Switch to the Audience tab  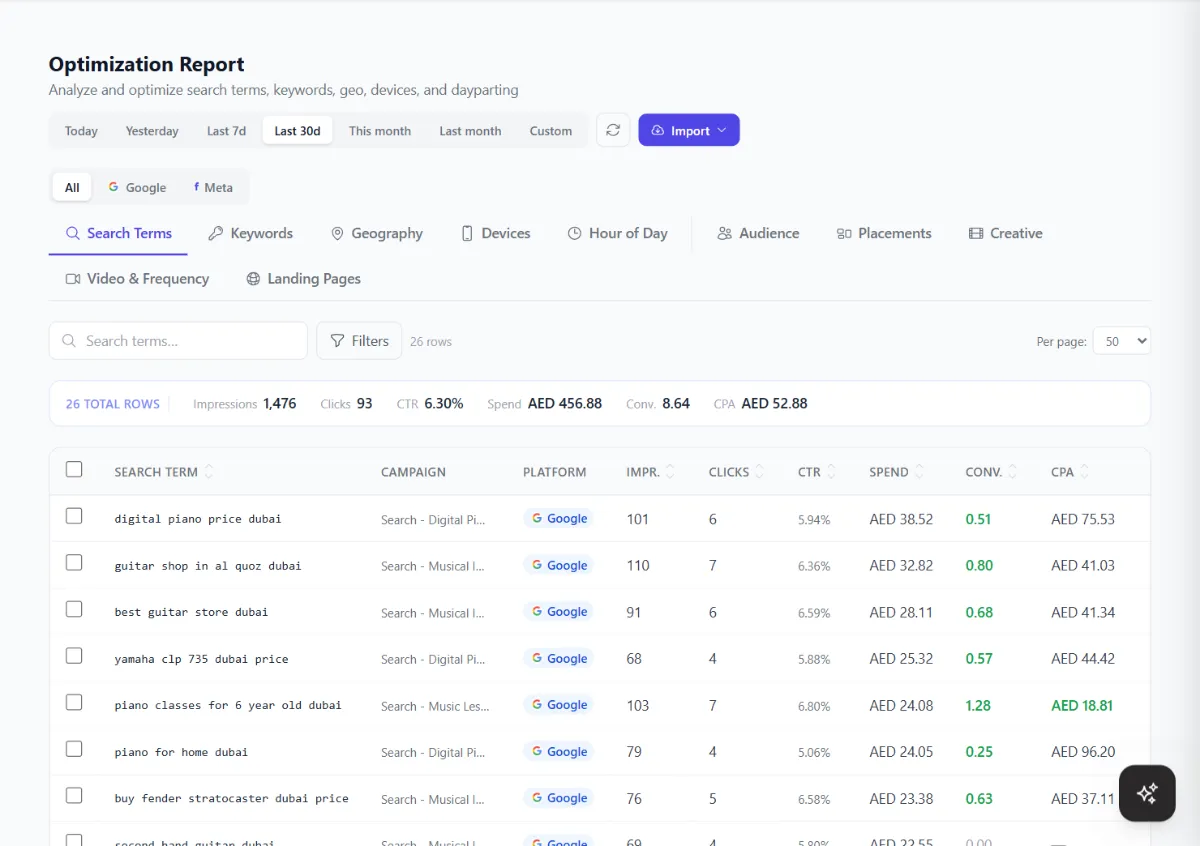758,233
